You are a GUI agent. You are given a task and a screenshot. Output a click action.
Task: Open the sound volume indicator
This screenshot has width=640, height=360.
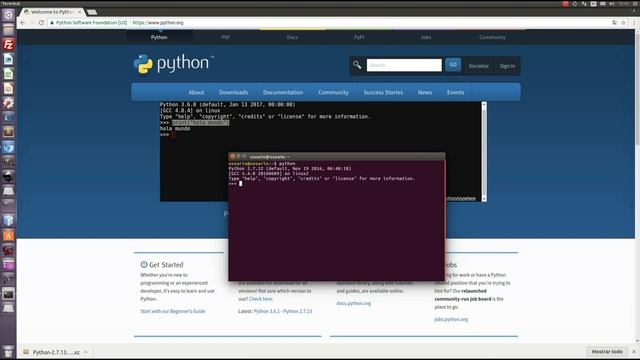(x=612, y=4)
